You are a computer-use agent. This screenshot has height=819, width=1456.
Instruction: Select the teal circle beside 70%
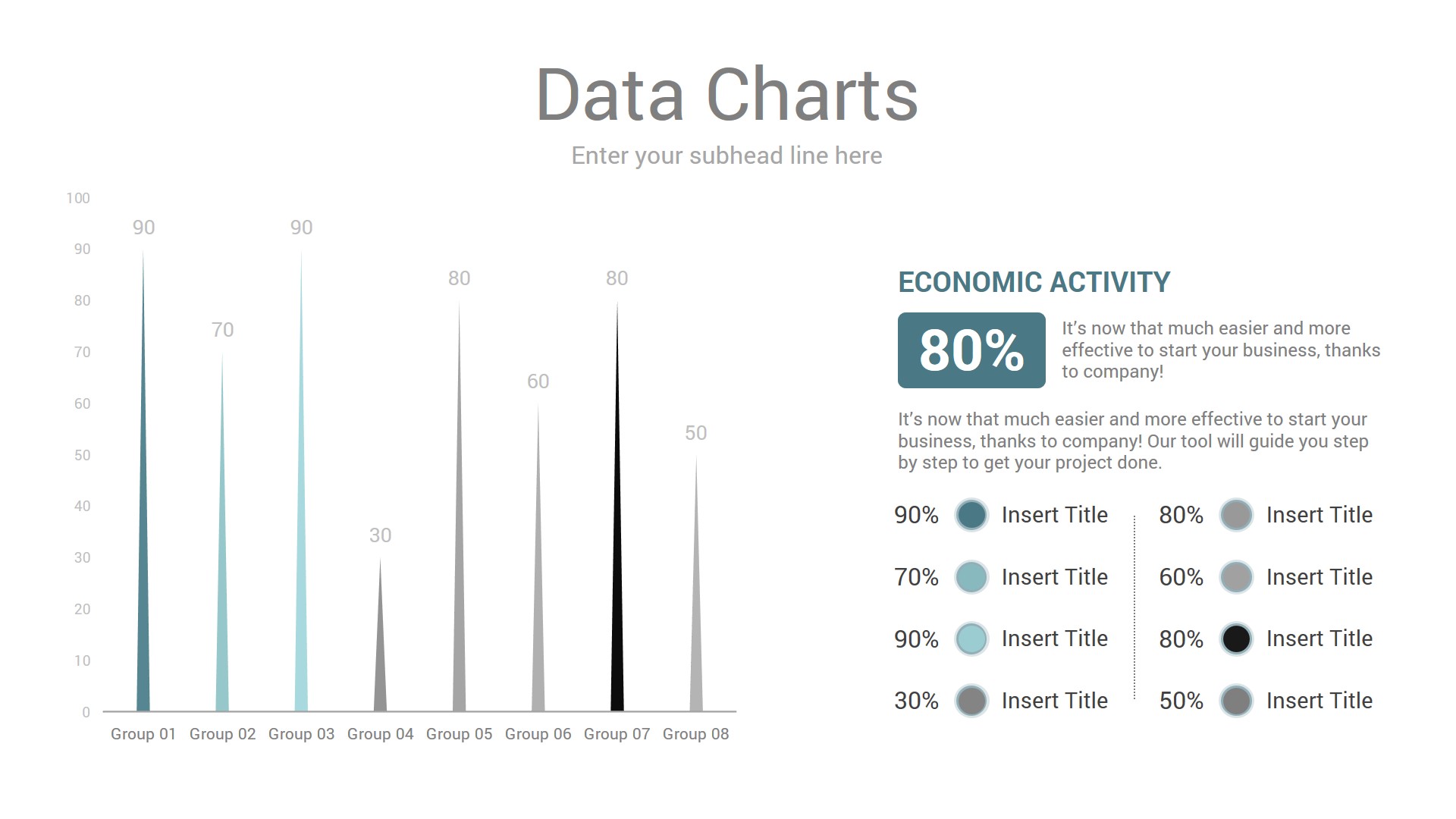[x=971, y=577]
